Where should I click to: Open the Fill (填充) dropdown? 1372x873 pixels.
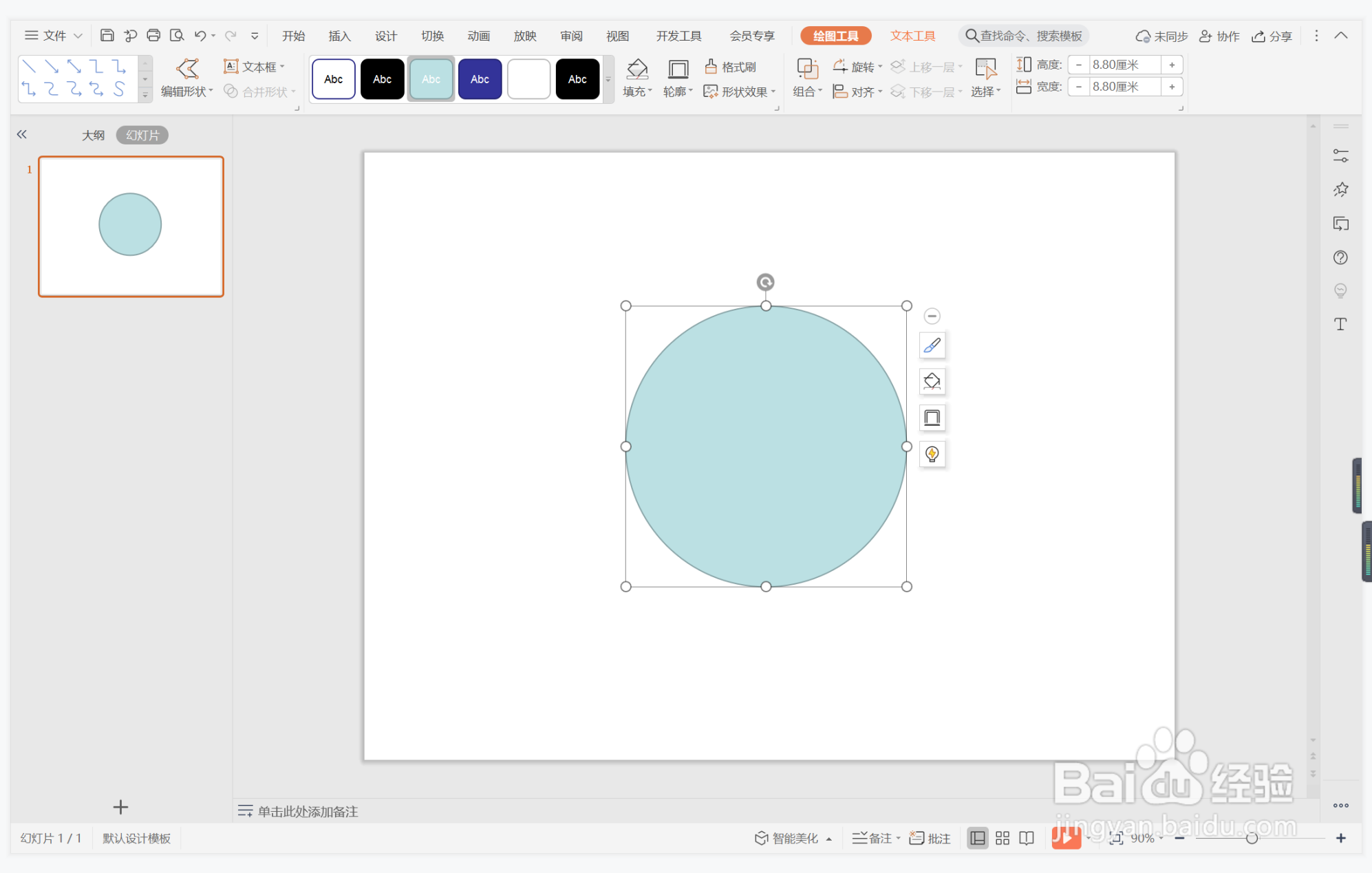click(x=637, y=91)
